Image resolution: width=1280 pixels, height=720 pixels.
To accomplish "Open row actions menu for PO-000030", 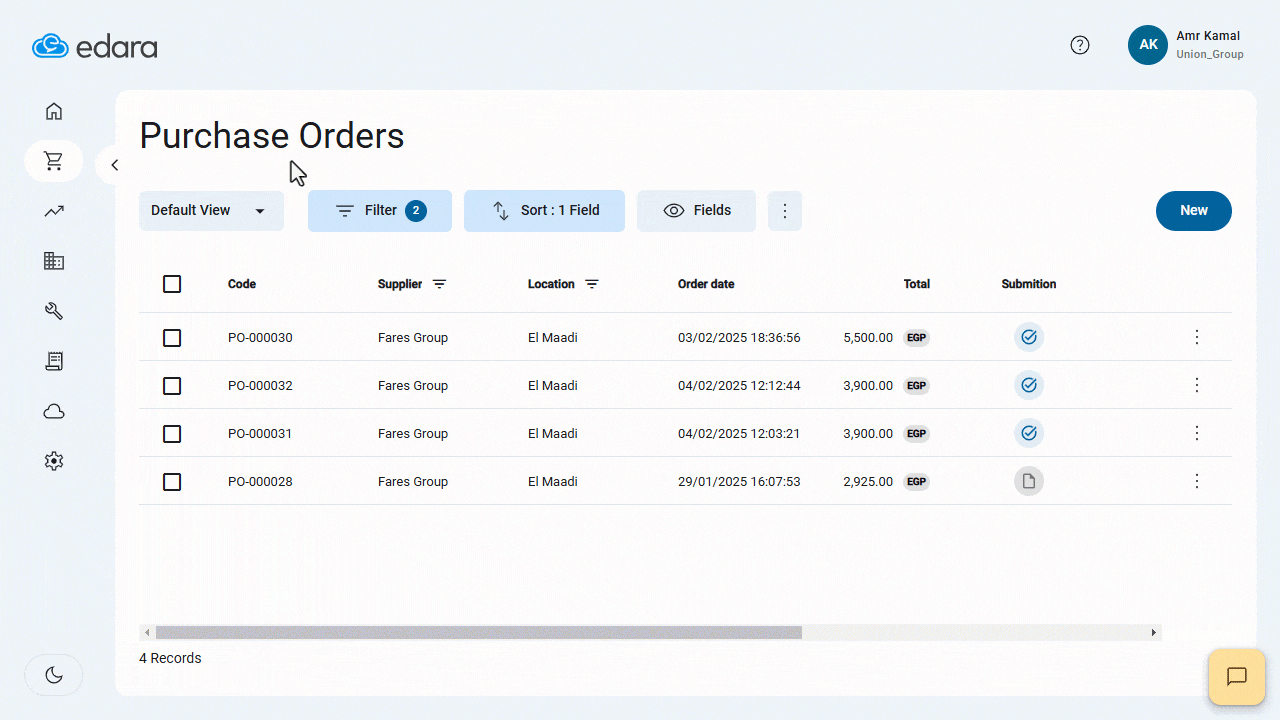I will pos(1197,337).
